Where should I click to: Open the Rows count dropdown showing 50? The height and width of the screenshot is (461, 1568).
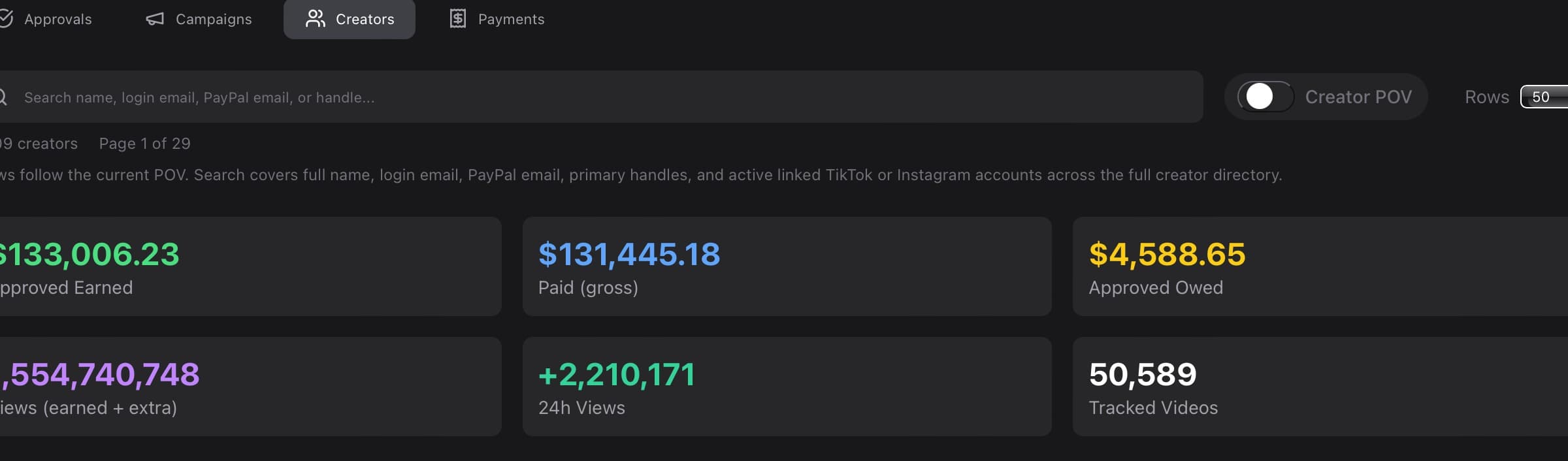click(1544, 97)
